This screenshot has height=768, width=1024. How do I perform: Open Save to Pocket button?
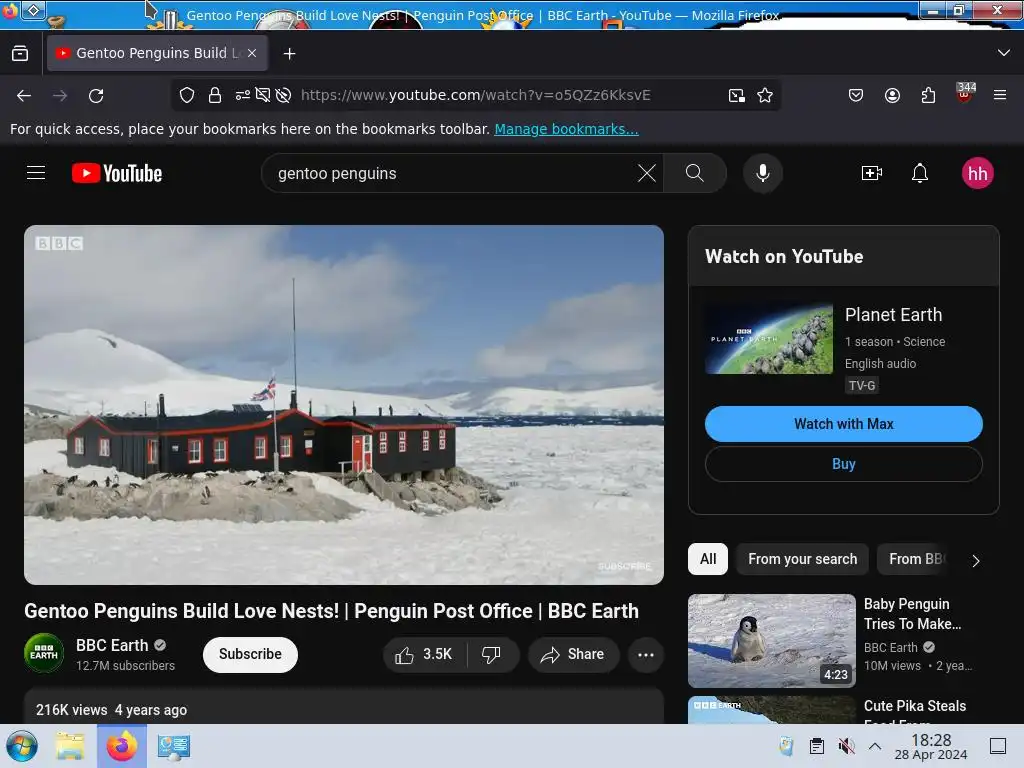[x=856, y=95]
